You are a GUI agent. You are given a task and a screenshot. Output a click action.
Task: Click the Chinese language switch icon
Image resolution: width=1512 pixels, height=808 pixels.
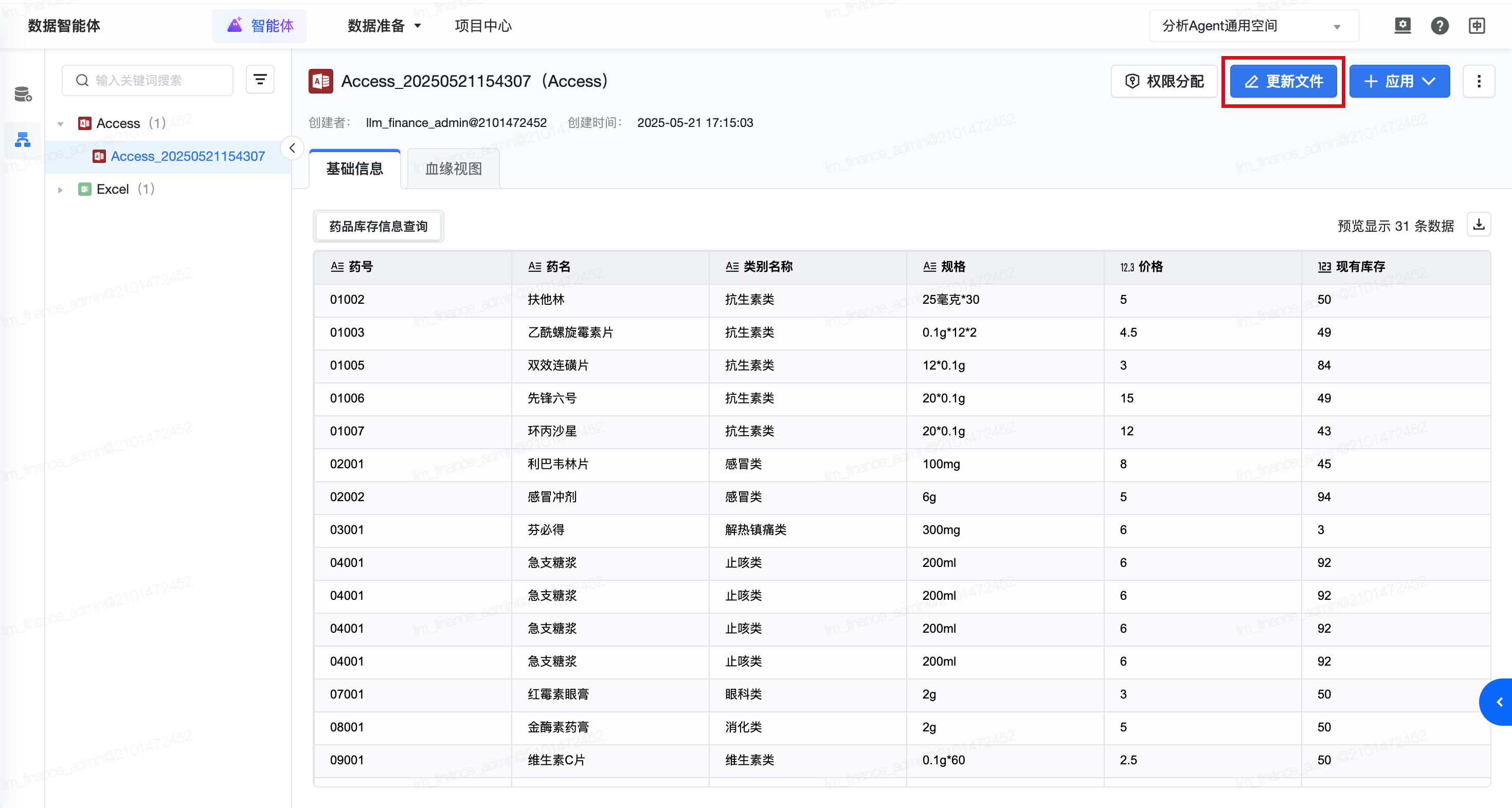[1477, 26]
